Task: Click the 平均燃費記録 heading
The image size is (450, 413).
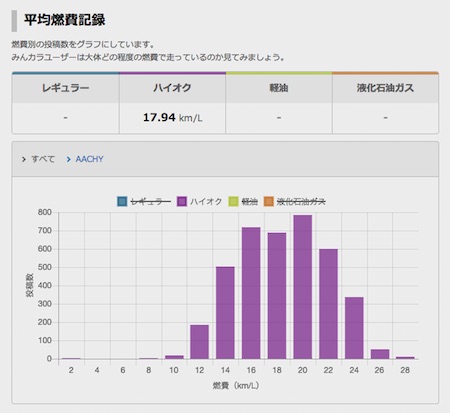Action: point(65,20)
